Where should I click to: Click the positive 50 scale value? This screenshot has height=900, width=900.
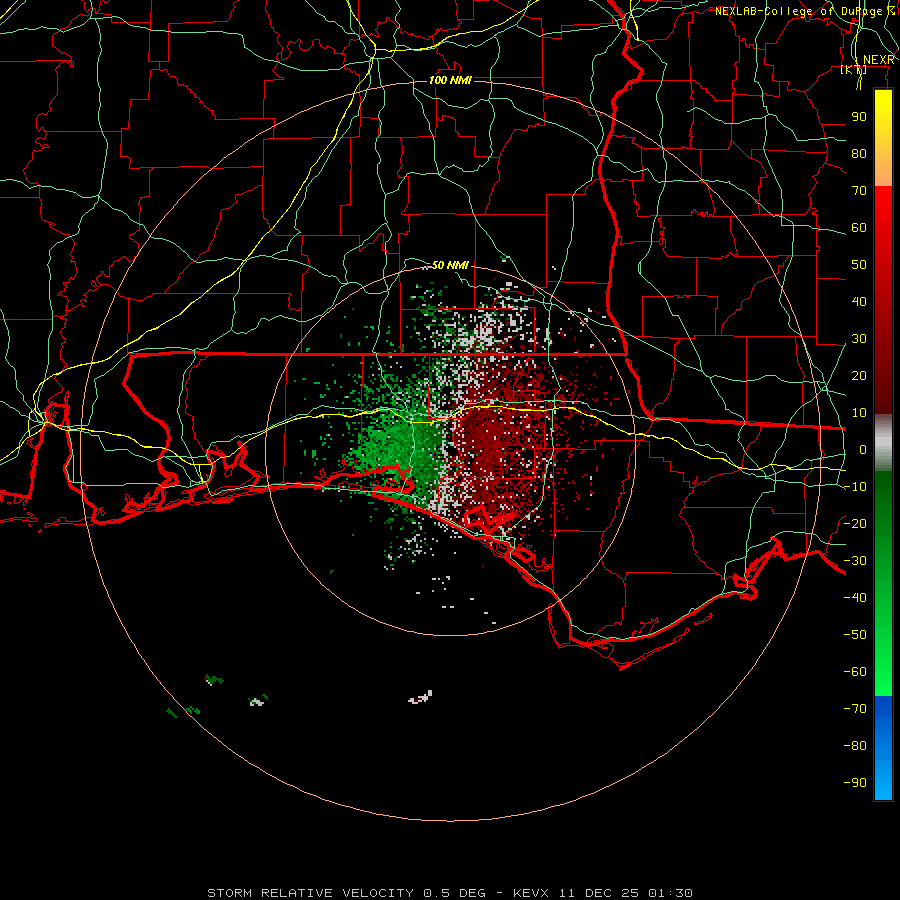(x=859, y=265)
